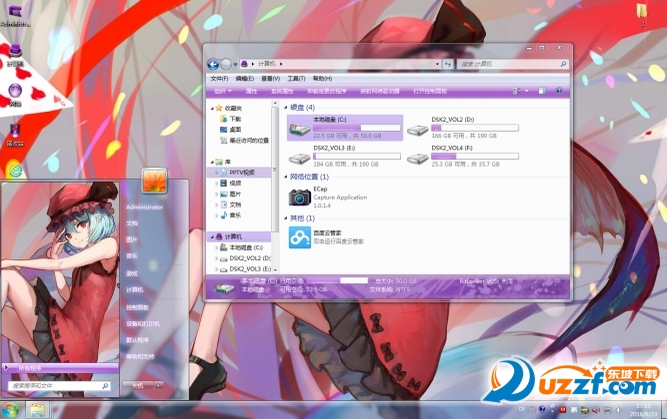Open the 组织 dropdown in the toolbar

pyautogui.click(x=223, y=91)
